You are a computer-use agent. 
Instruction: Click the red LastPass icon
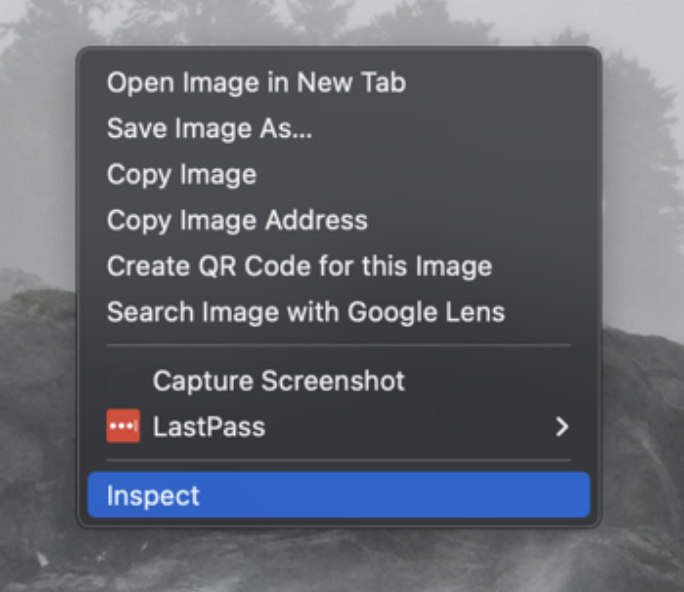(x=123, y=427)
